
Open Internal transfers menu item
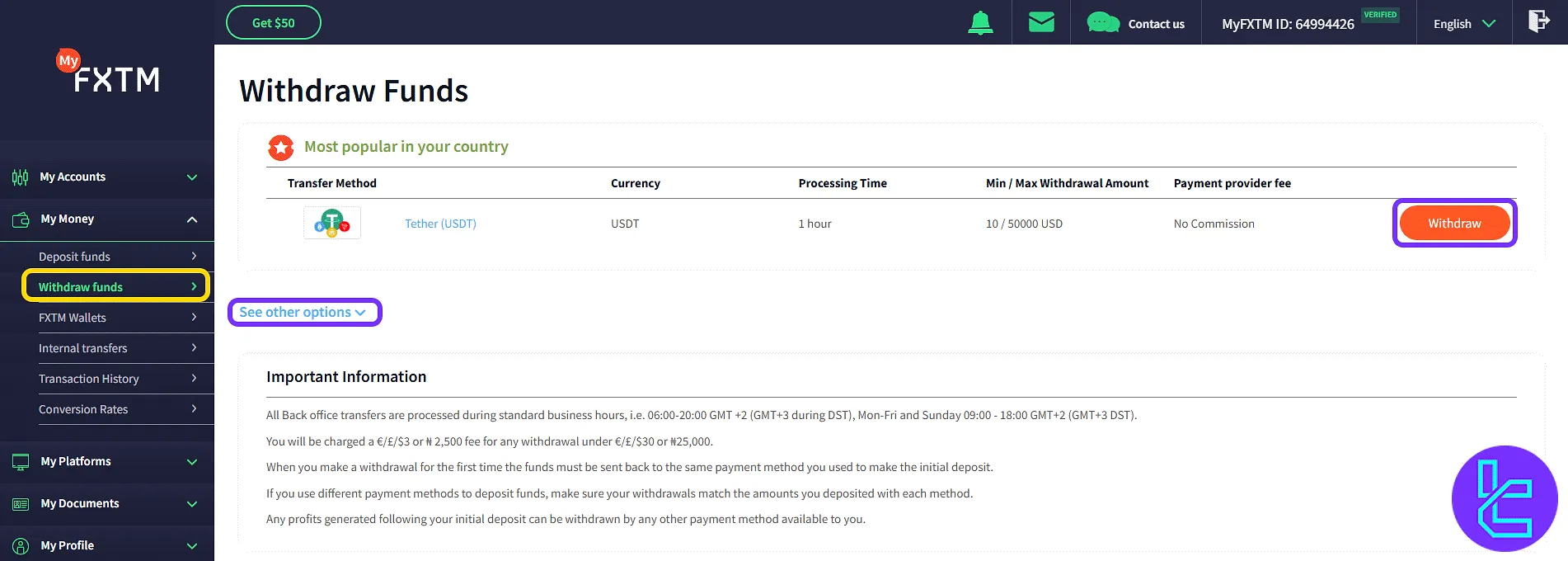point(117,348)
